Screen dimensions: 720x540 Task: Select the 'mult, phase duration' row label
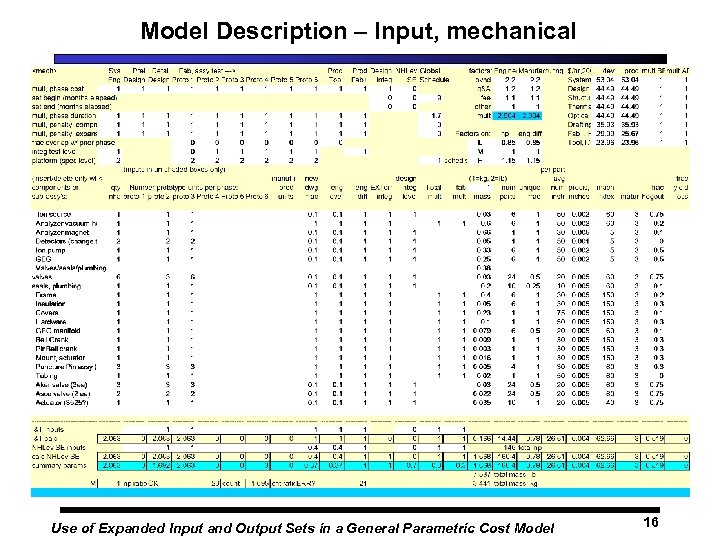click(x=64, y=116)
